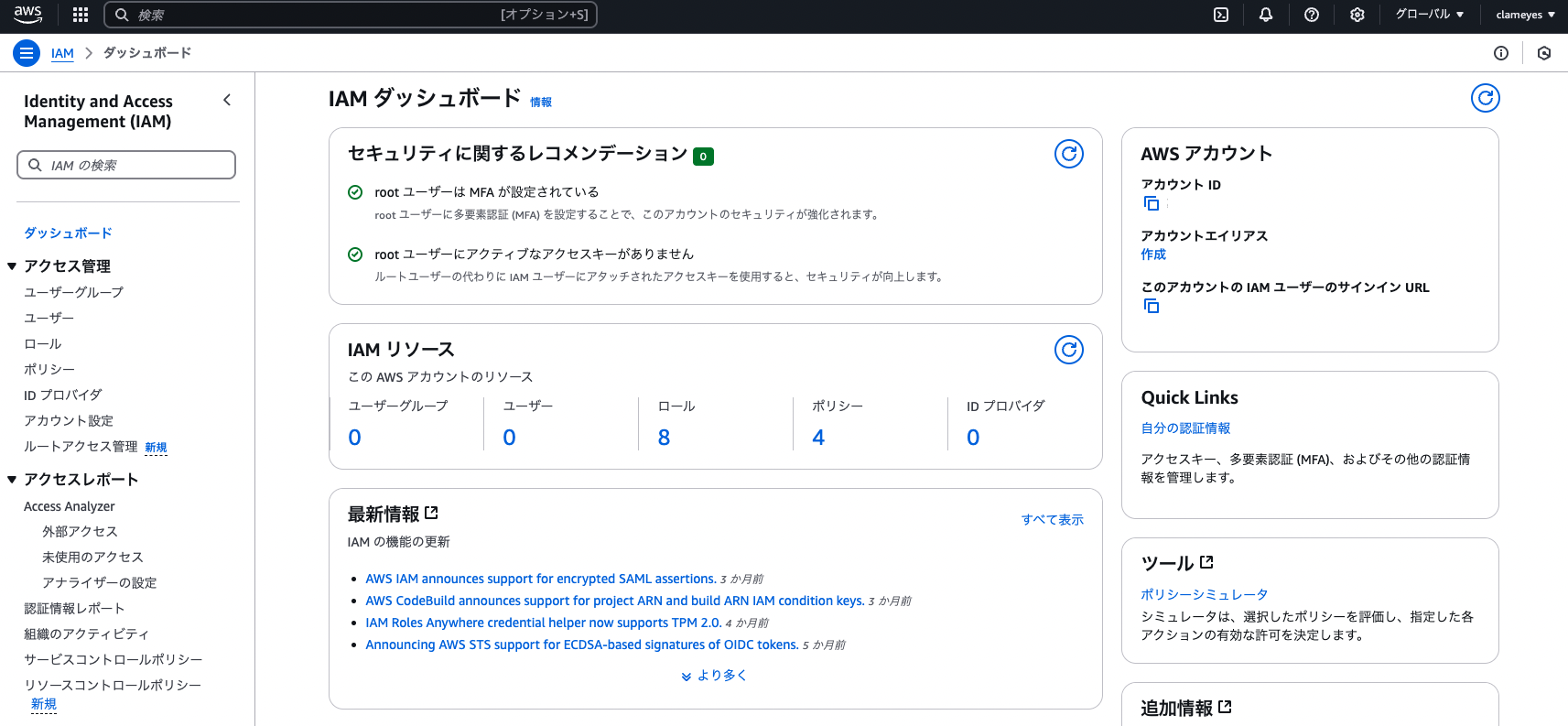This screenshot has height=726, width=1568.
Task: Click the IAM search field in sidebar
Action: click(126, 165)
